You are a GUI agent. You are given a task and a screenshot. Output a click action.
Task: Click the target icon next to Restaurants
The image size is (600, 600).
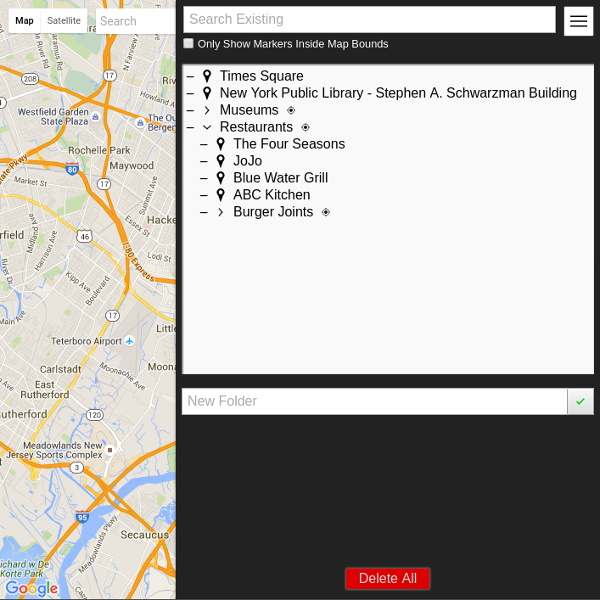tap(305, 127)
